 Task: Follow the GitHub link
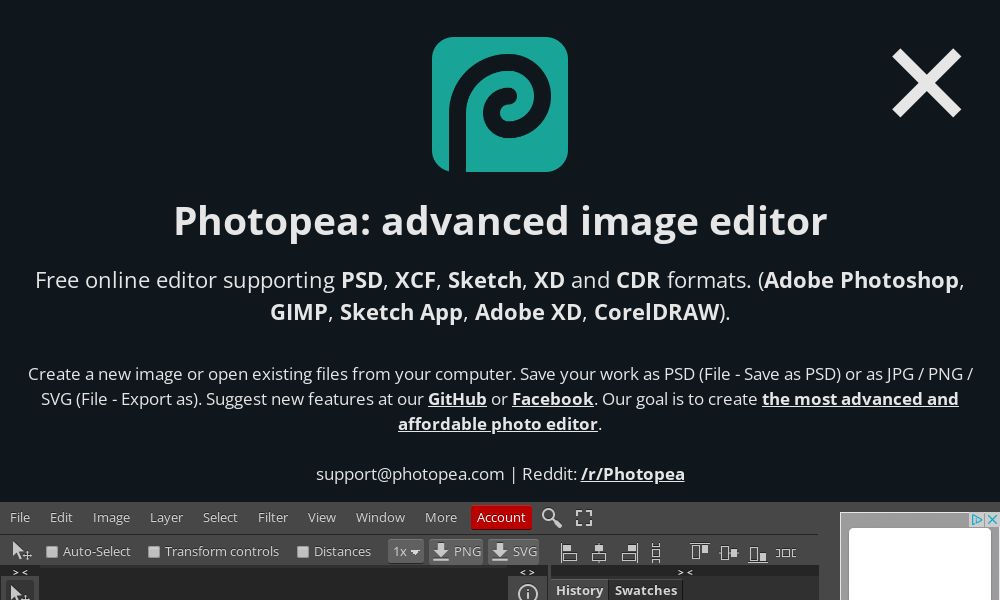click(x=456, y=399)
